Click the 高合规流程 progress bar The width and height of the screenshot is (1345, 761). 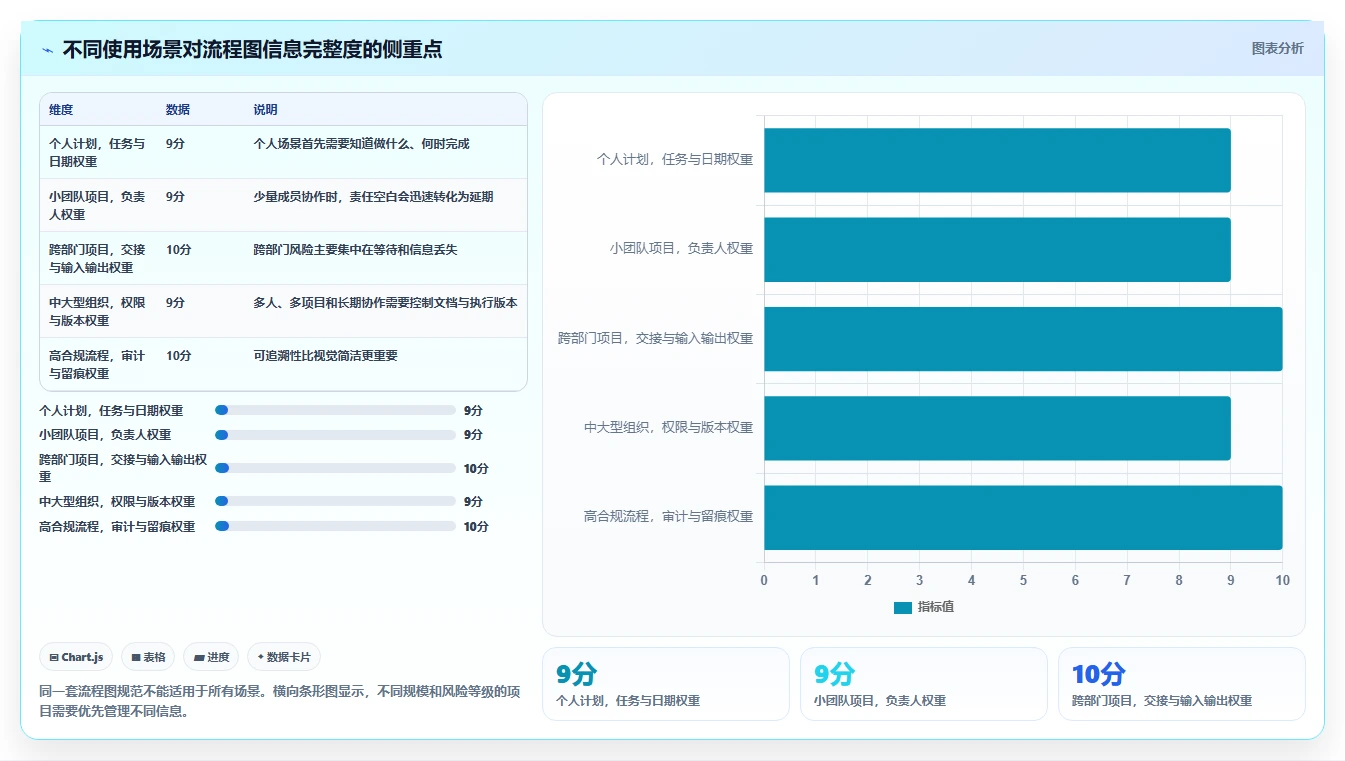click(335, 526)
